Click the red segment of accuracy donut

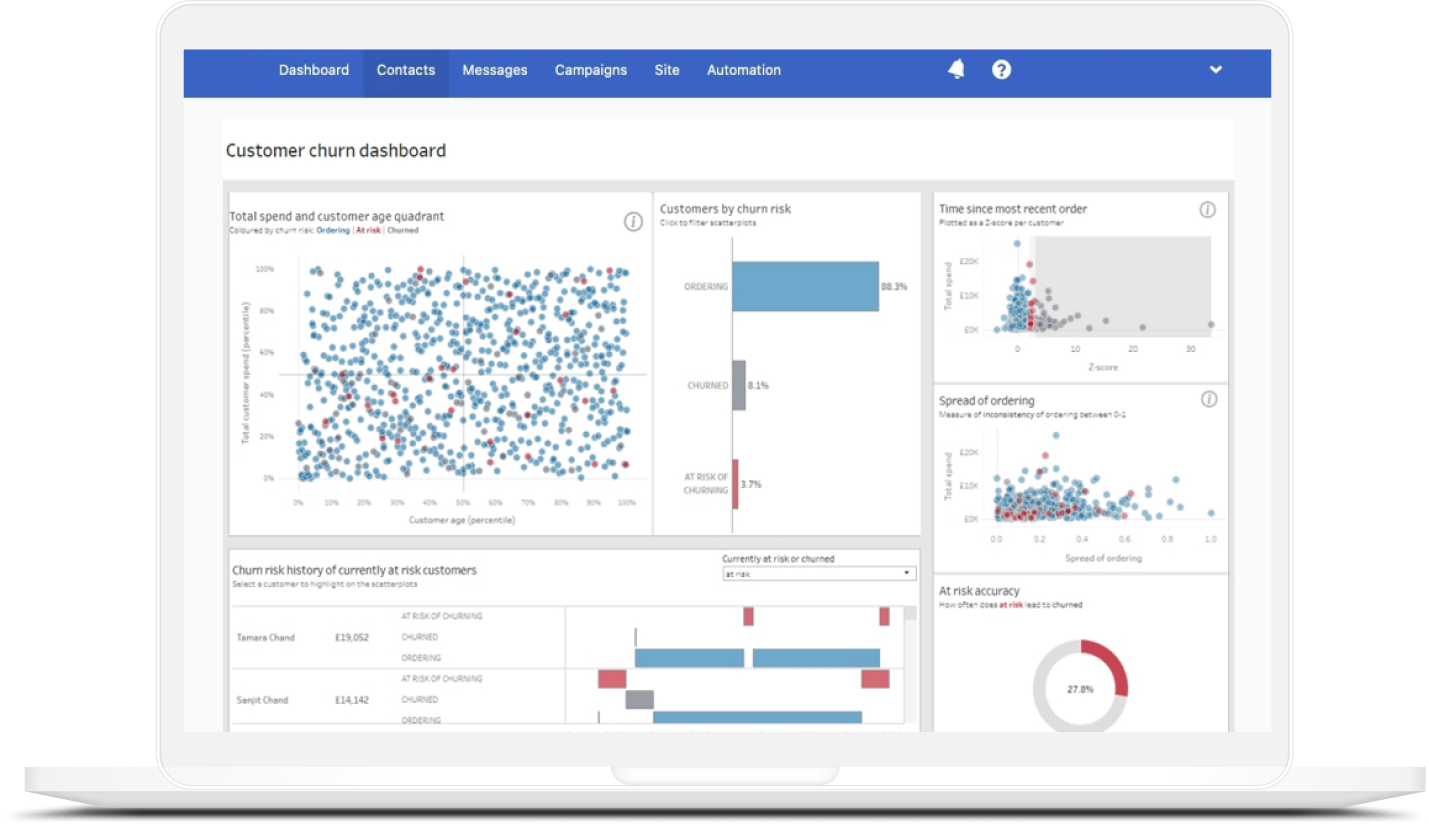pyautogui.click(x=1112, y=667)
